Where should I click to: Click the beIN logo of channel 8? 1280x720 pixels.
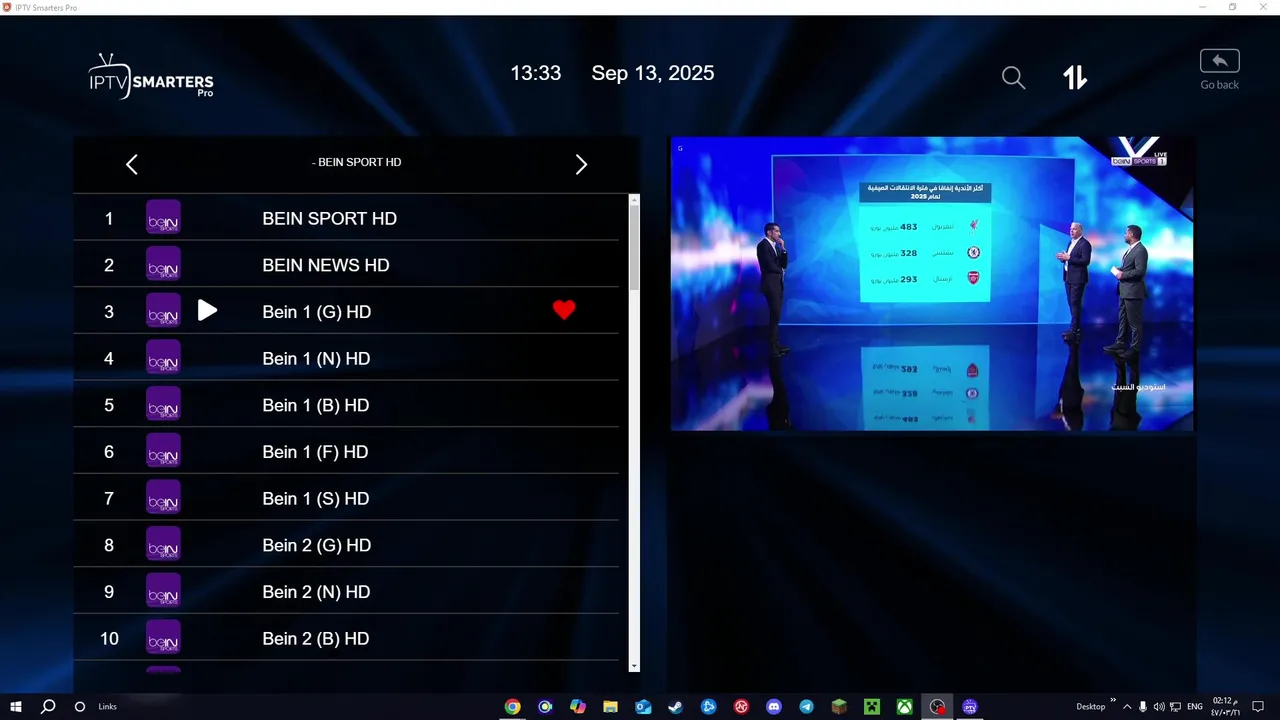[x=163, y=544]
